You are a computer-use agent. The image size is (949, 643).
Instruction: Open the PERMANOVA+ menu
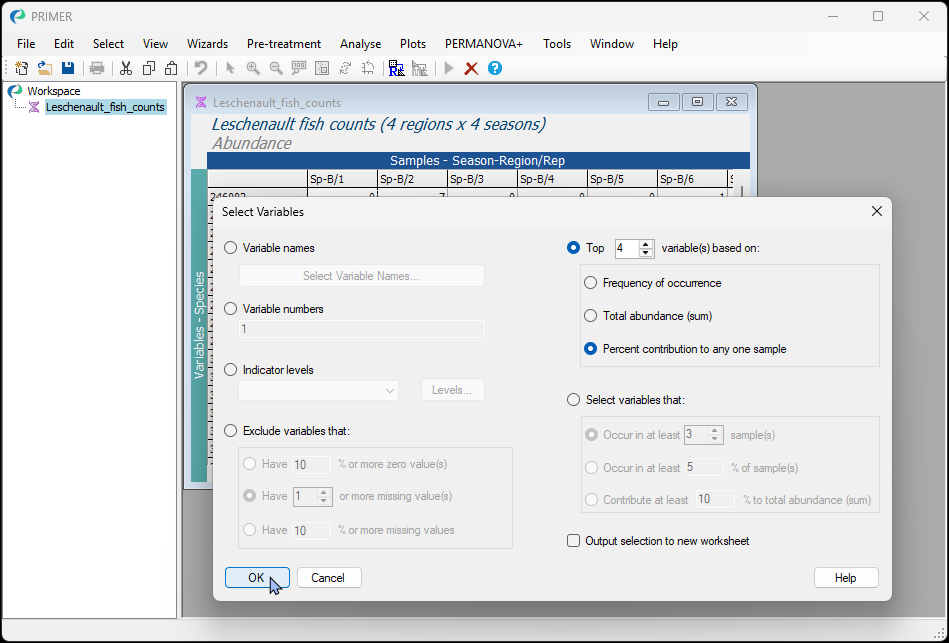point(484,44)
